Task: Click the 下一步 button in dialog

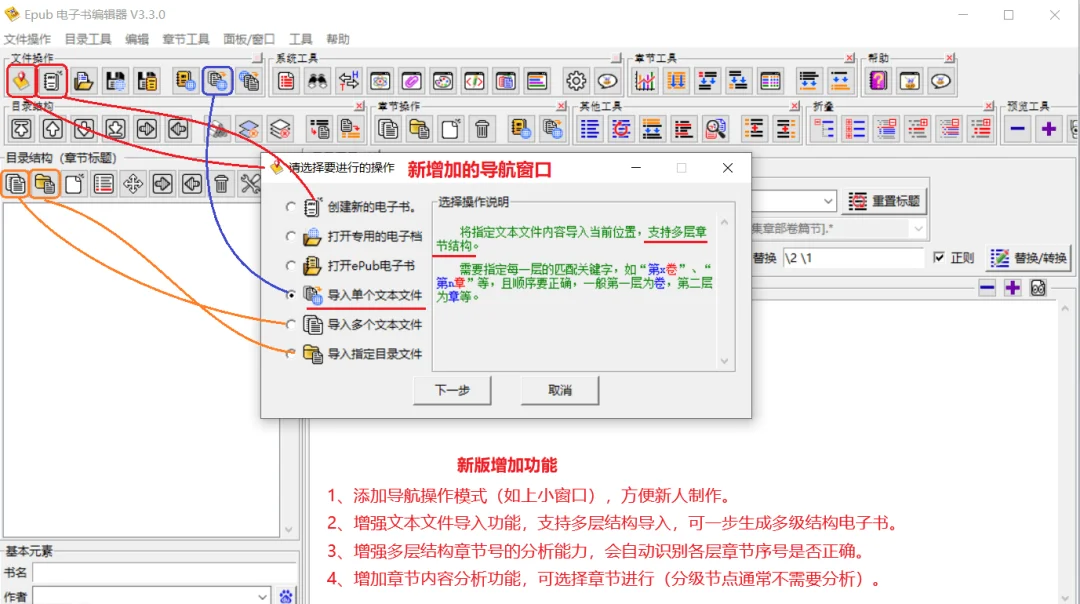Action: [452, 390]
